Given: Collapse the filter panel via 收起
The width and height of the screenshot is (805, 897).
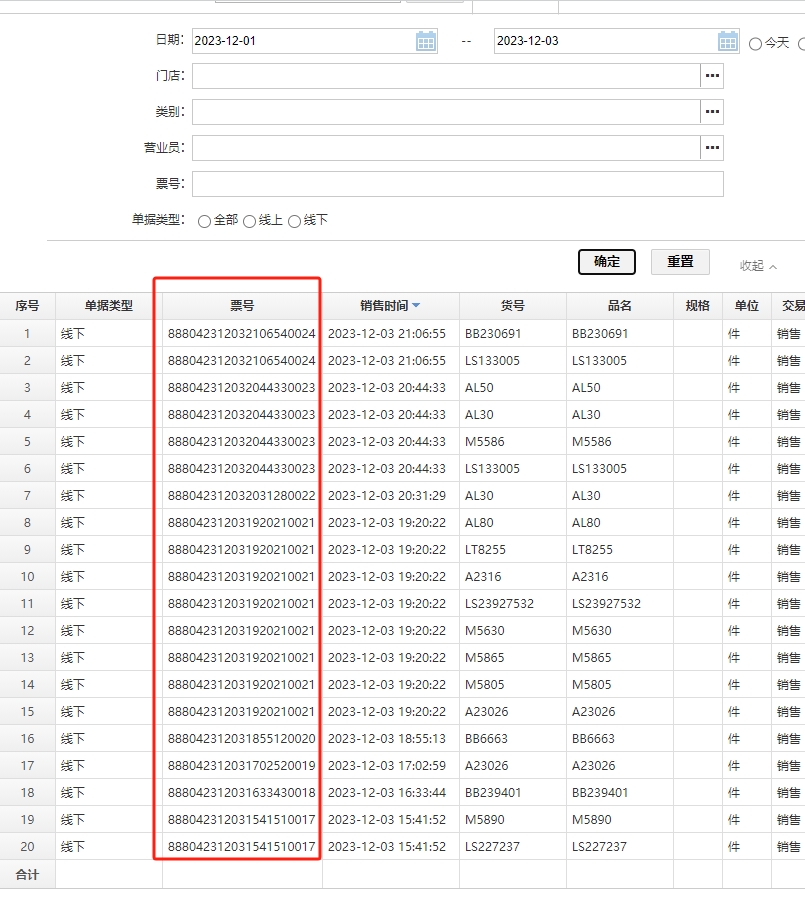Looking at the screenshot, I should click(758, 265).
